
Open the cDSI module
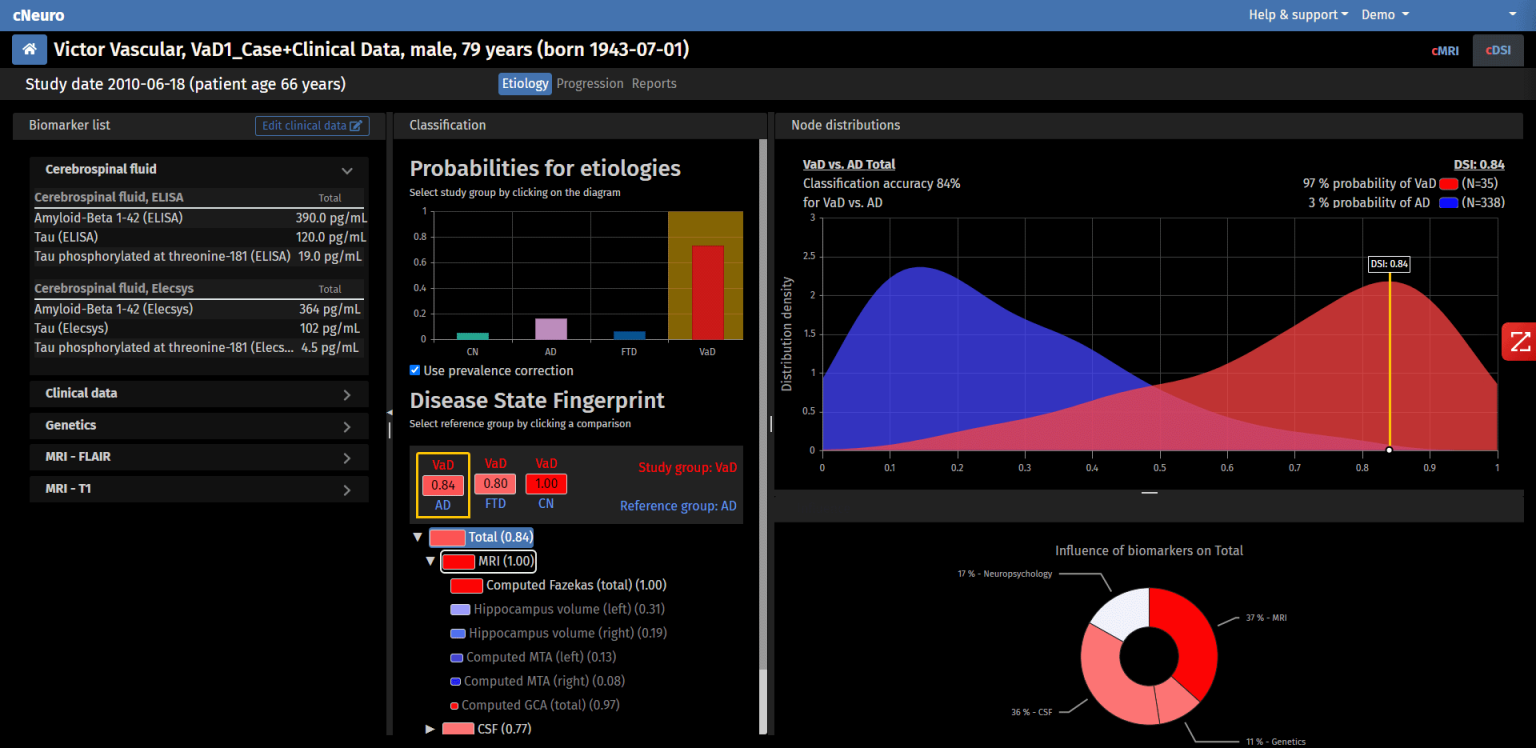1497,50
